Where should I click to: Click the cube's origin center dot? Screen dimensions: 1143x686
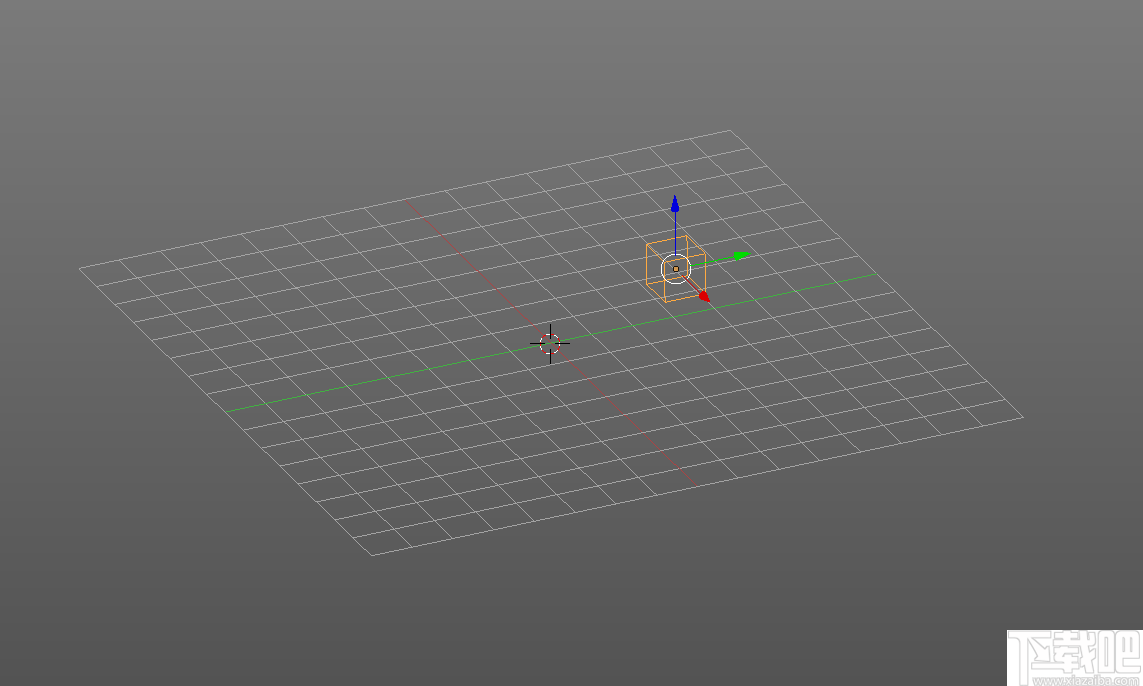click(x=675, y=267)
